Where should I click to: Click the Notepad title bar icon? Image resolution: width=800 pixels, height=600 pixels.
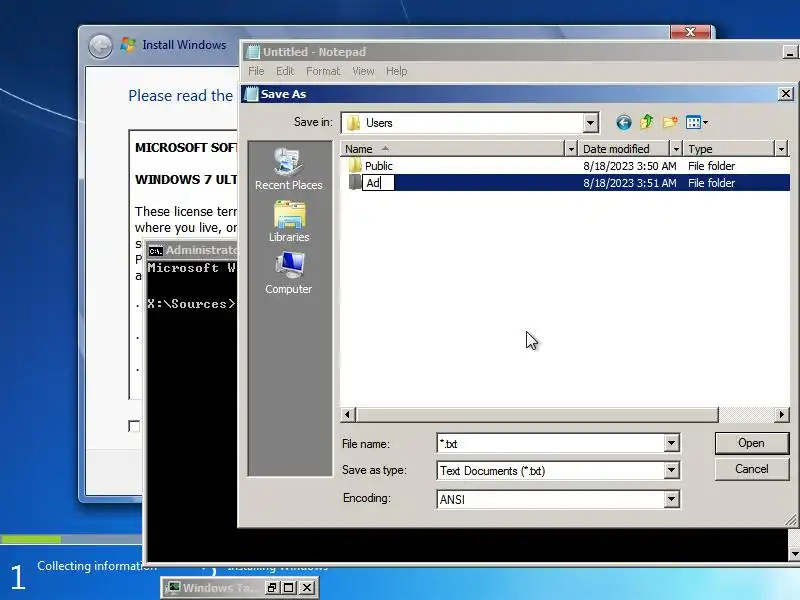(x=253, y=52)
